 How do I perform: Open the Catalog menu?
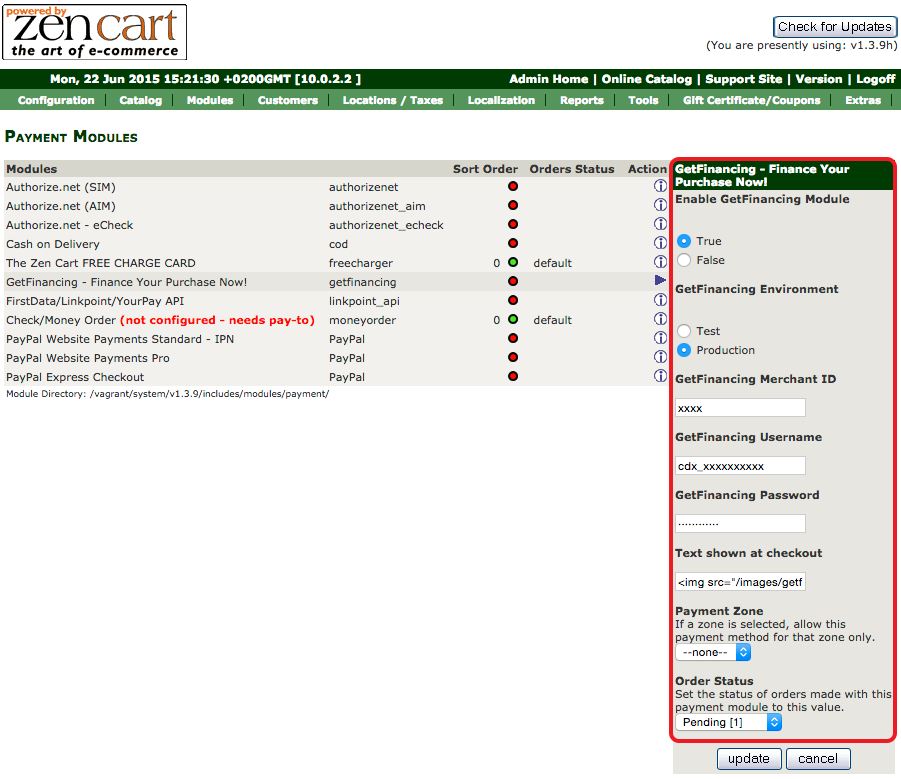pos(141,100)
